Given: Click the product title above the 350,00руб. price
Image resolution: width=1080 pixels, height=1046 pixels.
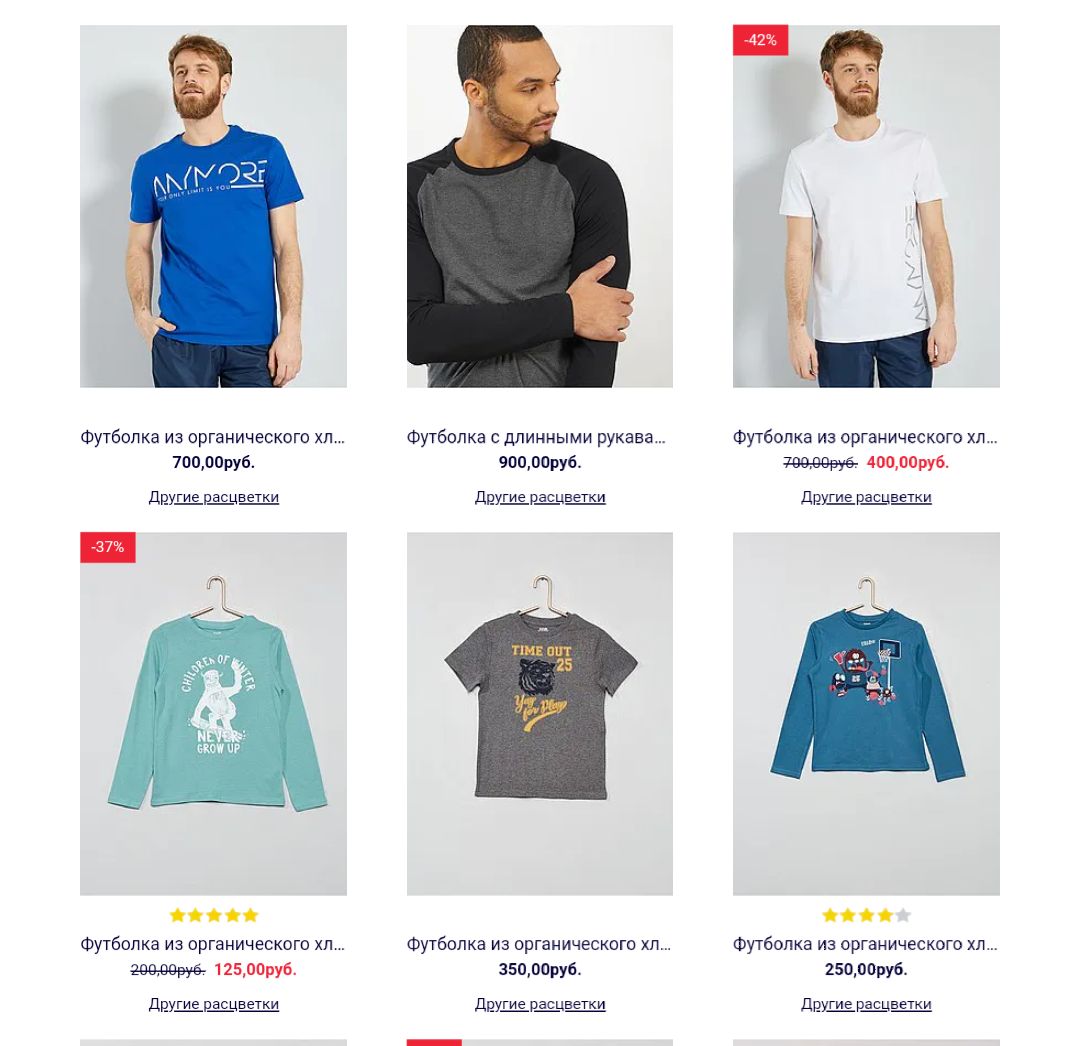Looking at the screenshot, I should click(x=539, y=944).
